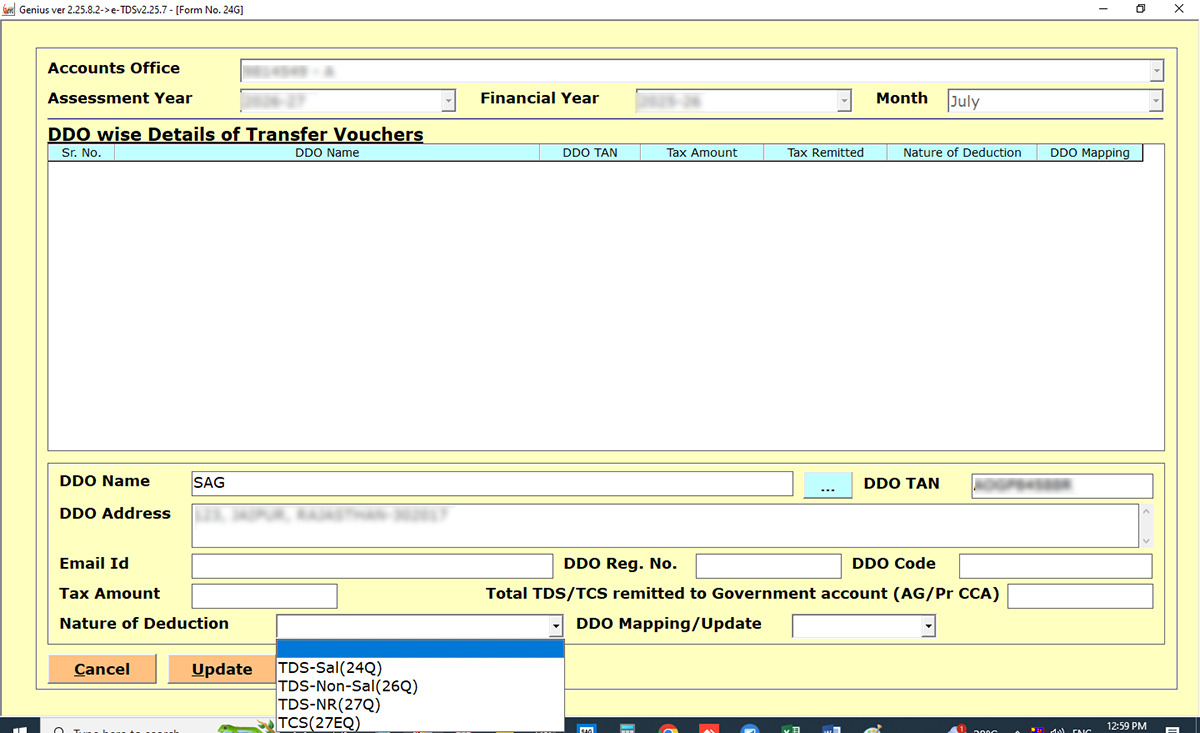1200x733 pixels.
Task: Open the Month dropdown showing July
Action: tap(1156, 101)
